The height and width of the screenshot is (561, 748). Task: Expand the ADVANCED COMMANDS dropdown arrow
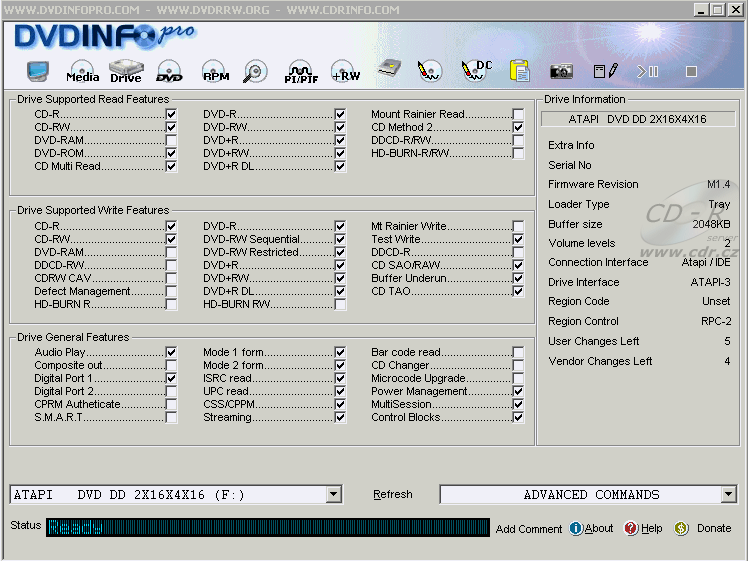pos(728,494)
